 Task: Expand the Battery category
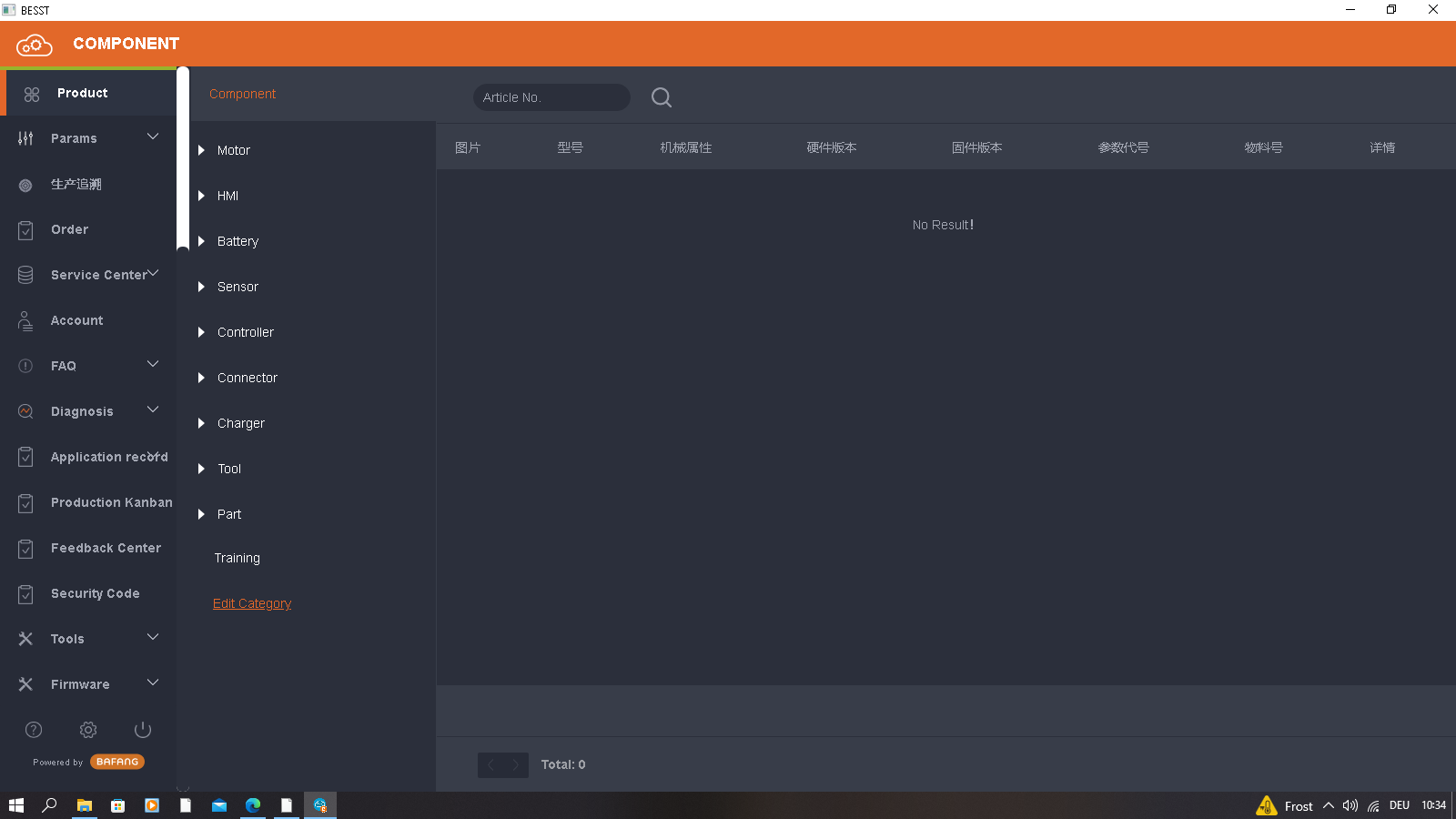[x=201, y=241]
